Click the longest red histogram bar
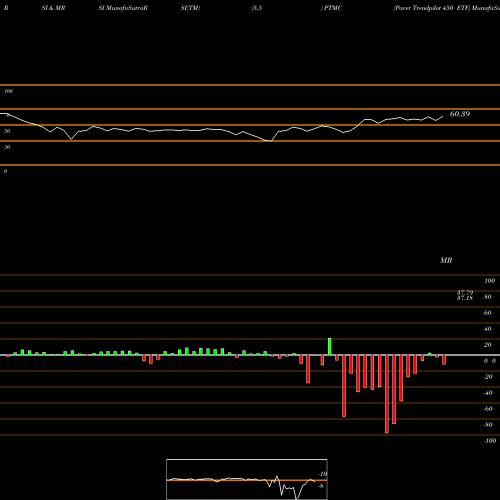 [x=387, y=394]
